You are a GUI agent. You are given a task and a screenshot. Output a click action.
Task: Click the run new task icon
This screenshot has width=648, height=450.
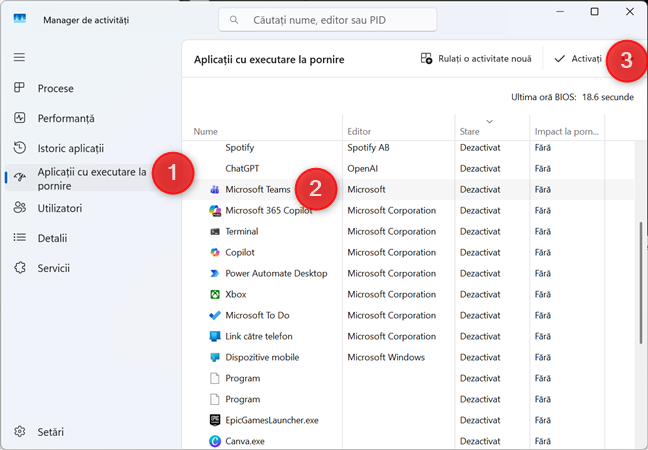(x=426, y=58)
